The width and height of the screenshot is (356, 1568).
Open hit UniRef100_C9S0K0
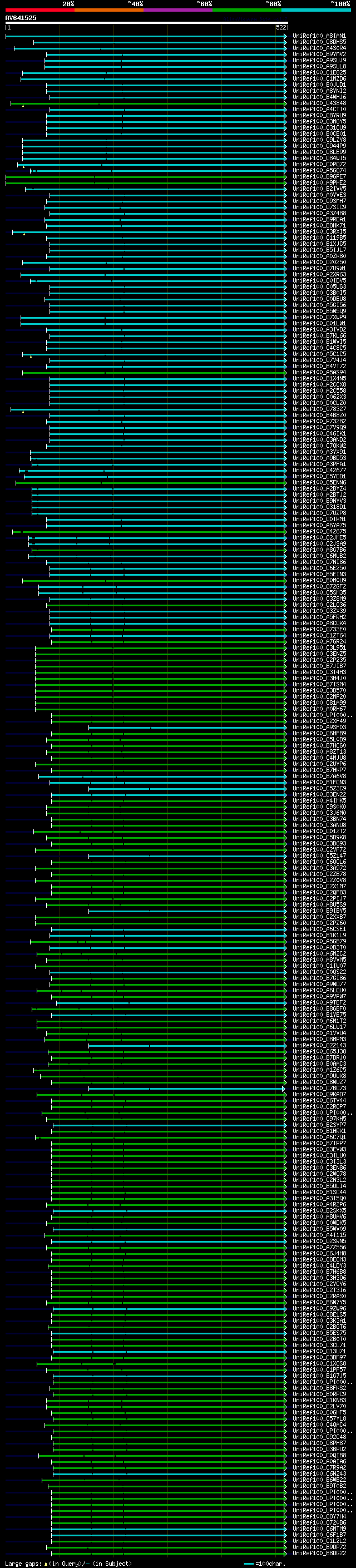[319, 807]
